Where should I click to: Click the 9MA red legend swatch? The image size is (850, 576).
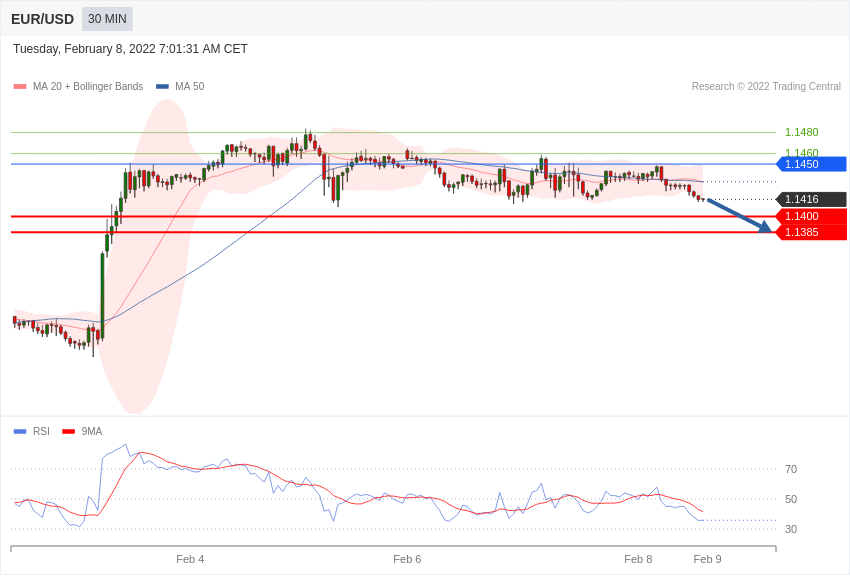[69, 432]
